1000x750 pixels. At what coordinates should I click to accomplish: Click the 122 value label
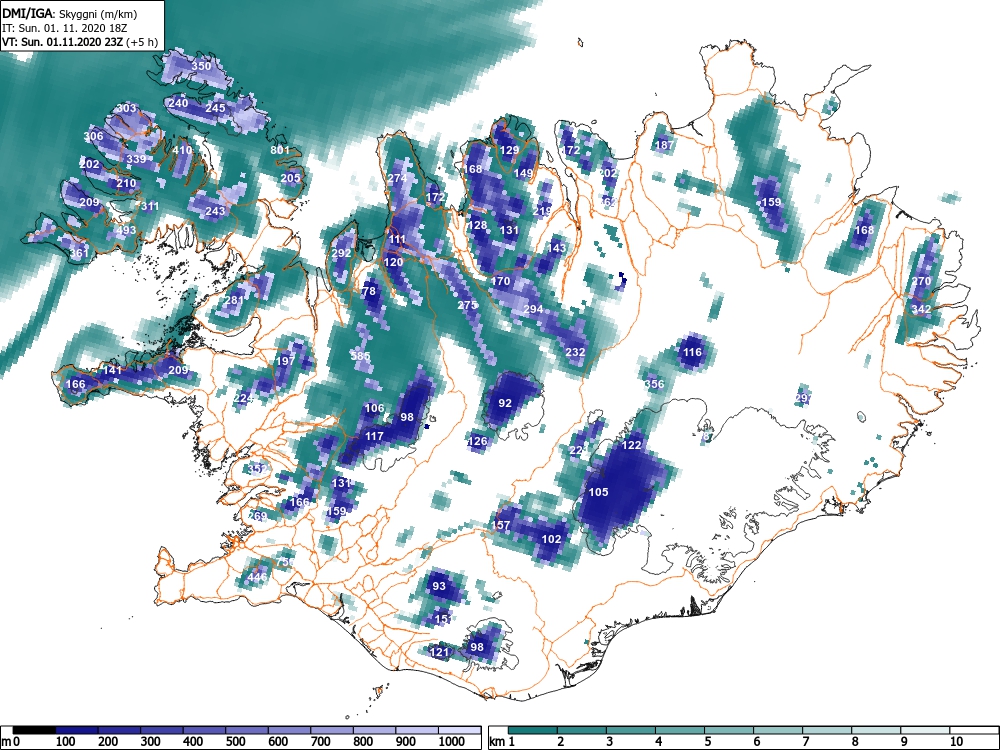(x=631, y=445)
